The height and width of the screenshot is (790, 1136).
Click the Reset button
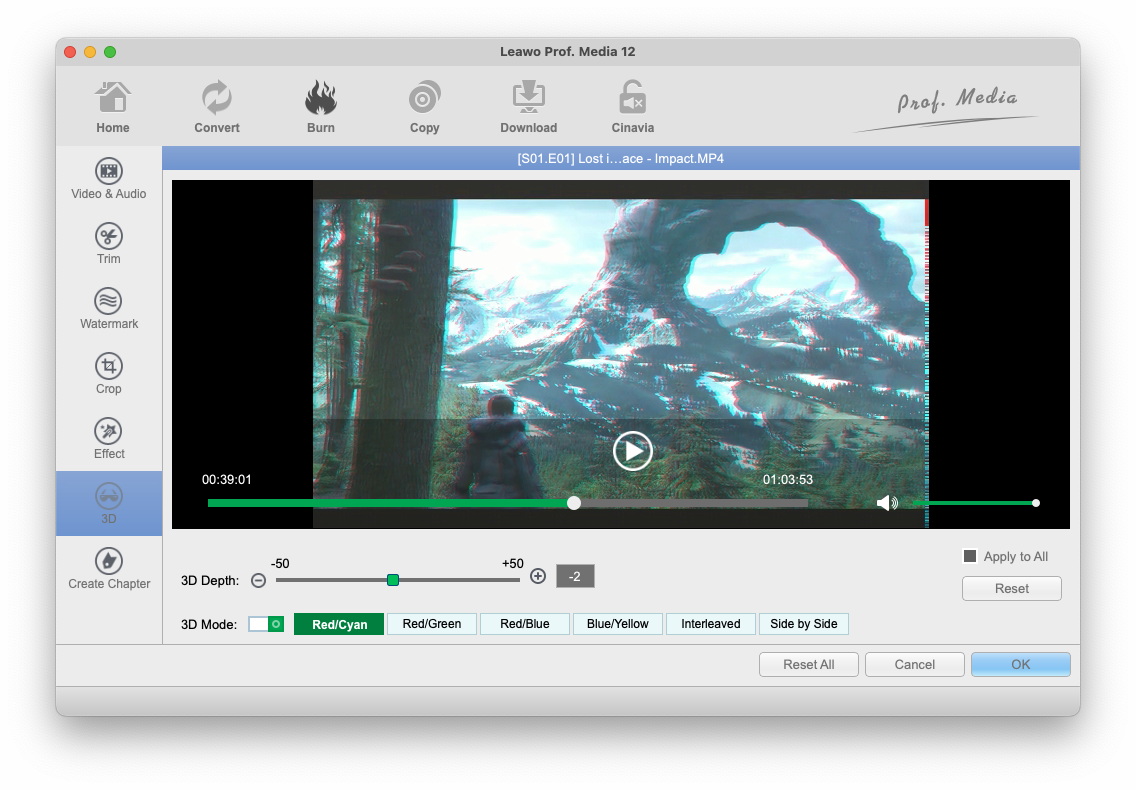(1011, 589)
